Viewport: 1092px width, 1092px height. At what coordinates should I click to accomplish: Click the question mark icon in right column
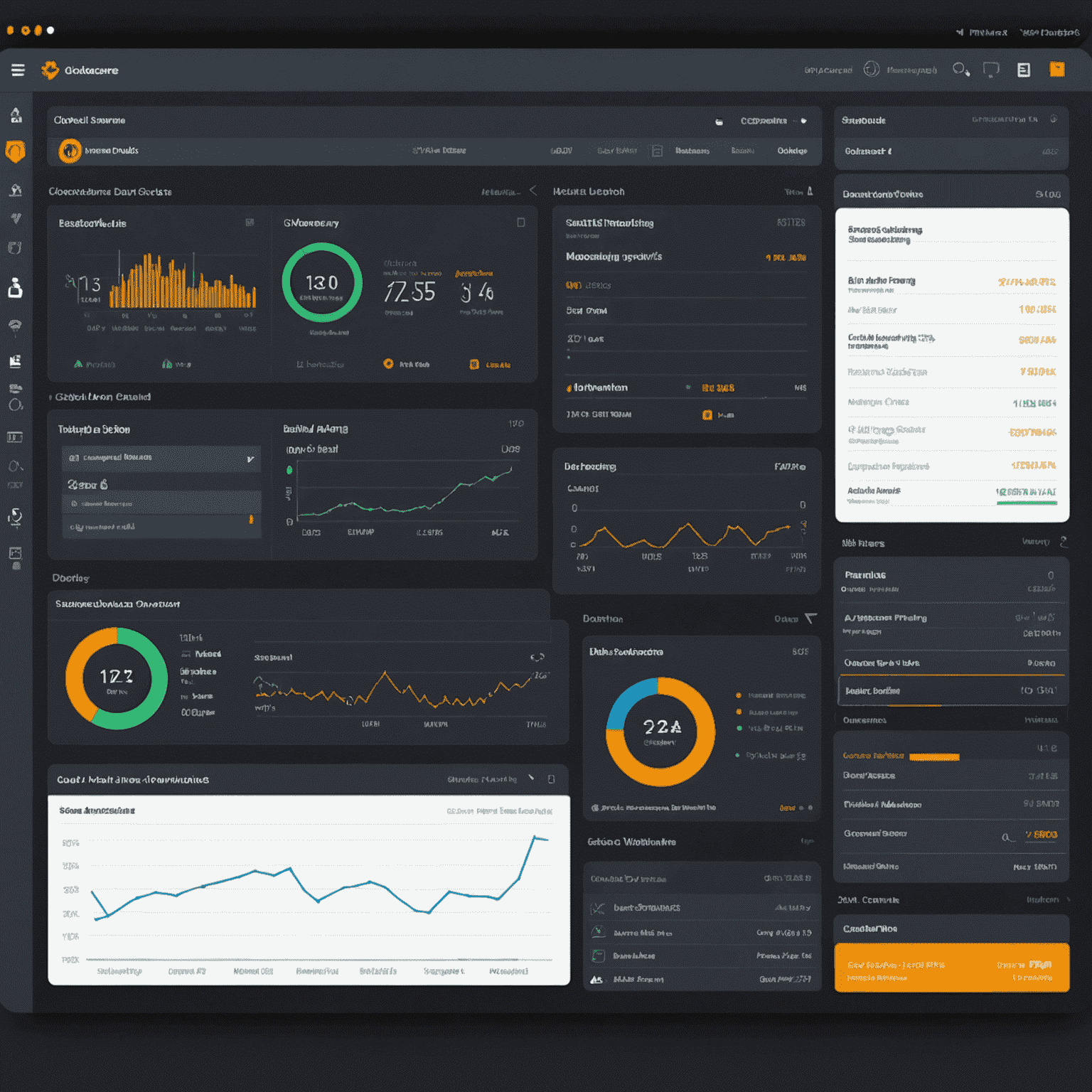(1064, 542)
